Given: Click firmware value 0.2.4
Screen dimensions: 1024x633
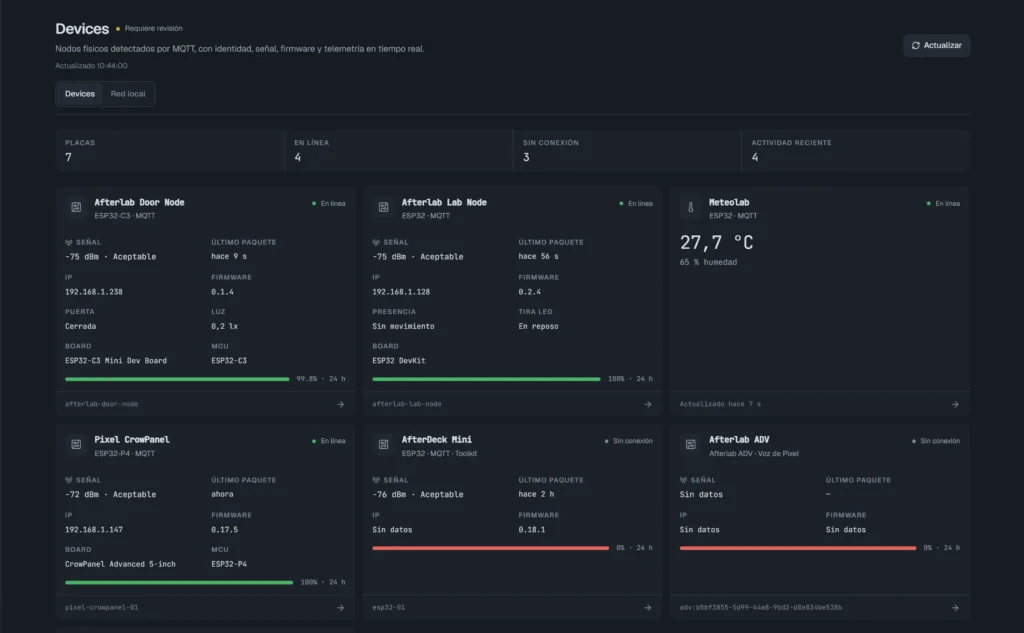Looking at the screenshot, I should 530,292.
